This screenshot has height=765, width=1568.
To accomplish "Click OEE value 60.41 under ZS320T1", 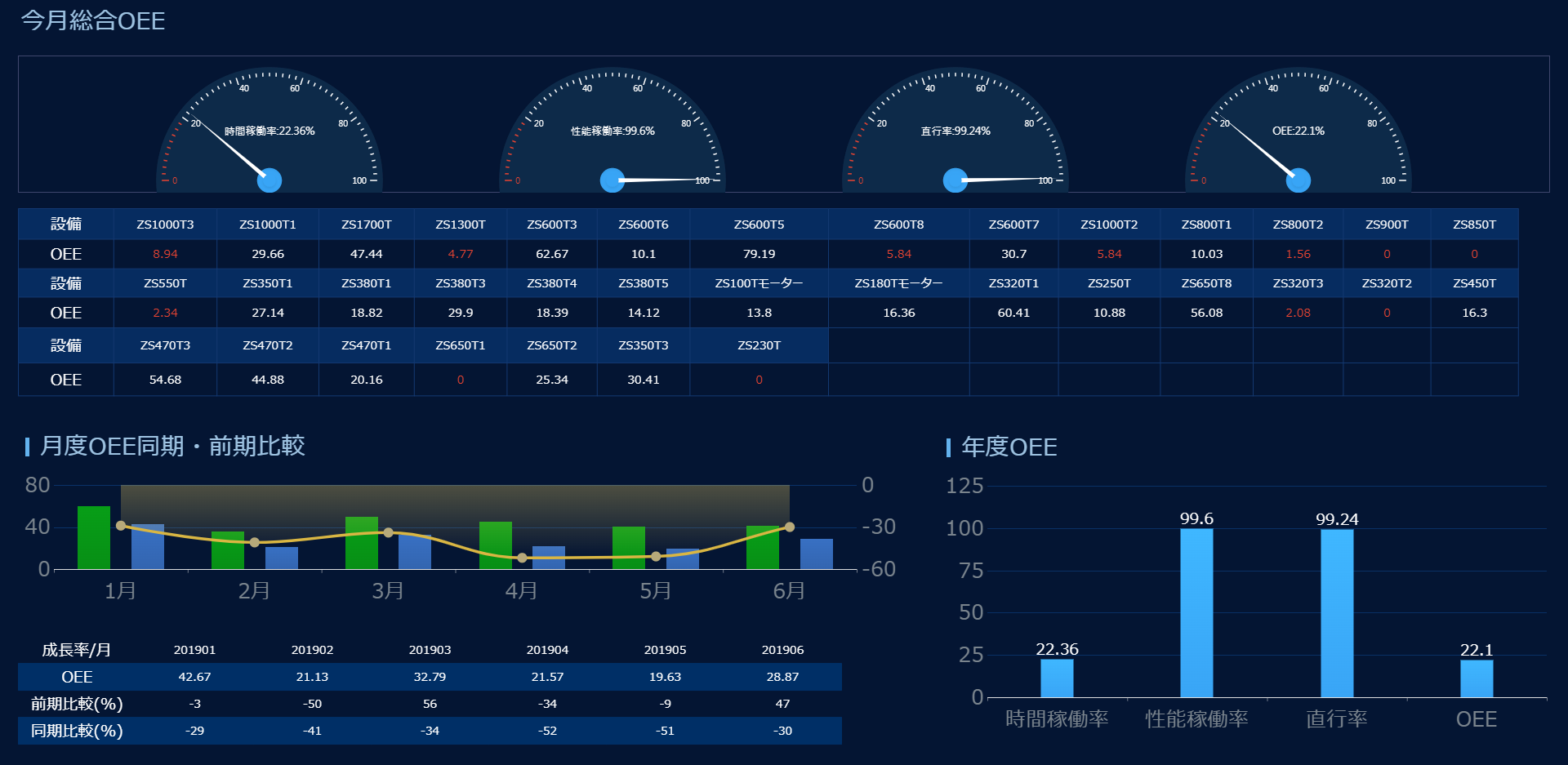I will click(1014, 313).
